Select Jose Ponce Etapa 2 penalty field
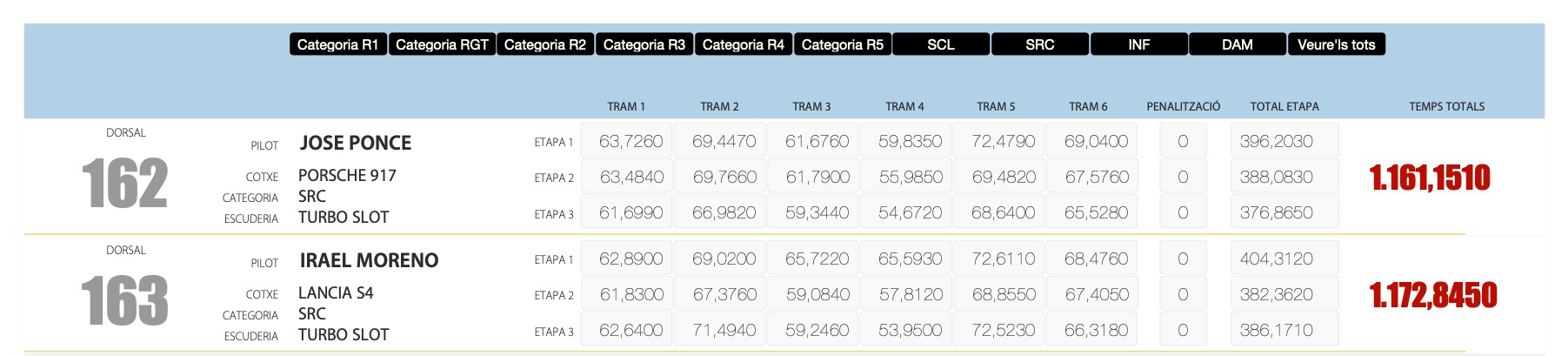The height and width of the screenshot is (356, 1568). click(x=1183, y=177)
